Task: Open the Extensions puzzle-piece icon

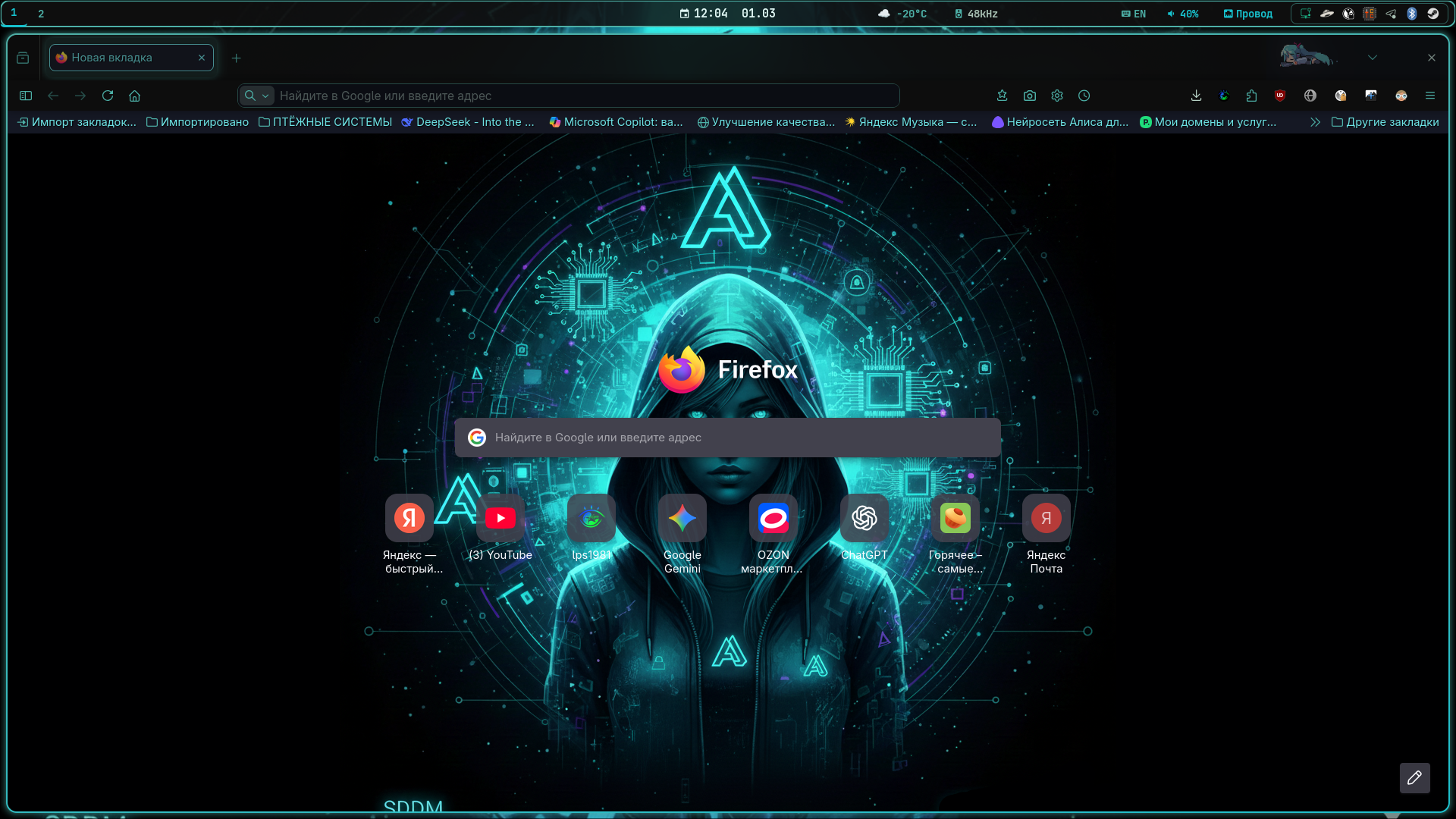Action: pyautogui.click(x=1251, y=96)
